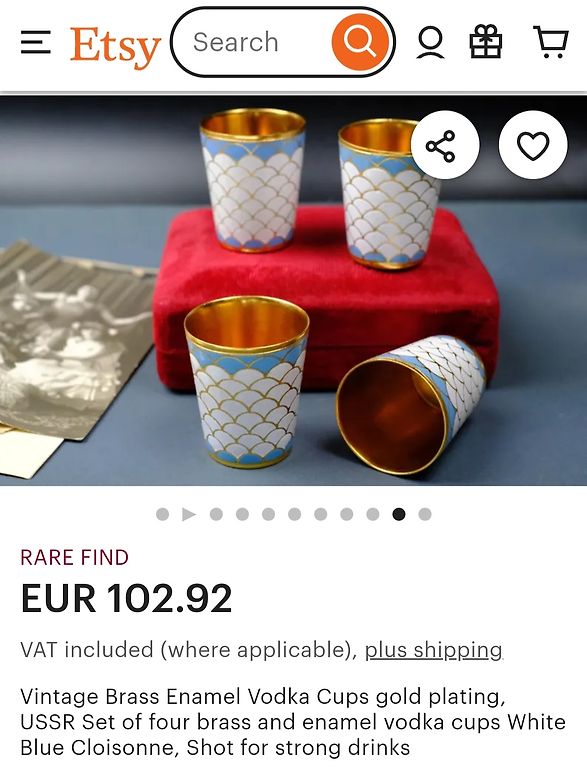Select the last carousel dot

[425, 514]
